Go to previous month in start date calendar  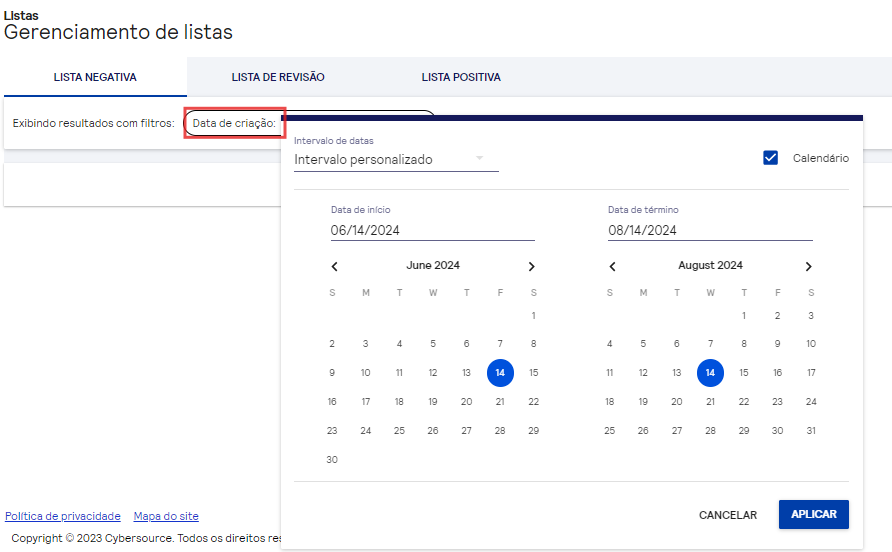pos(334,266)
